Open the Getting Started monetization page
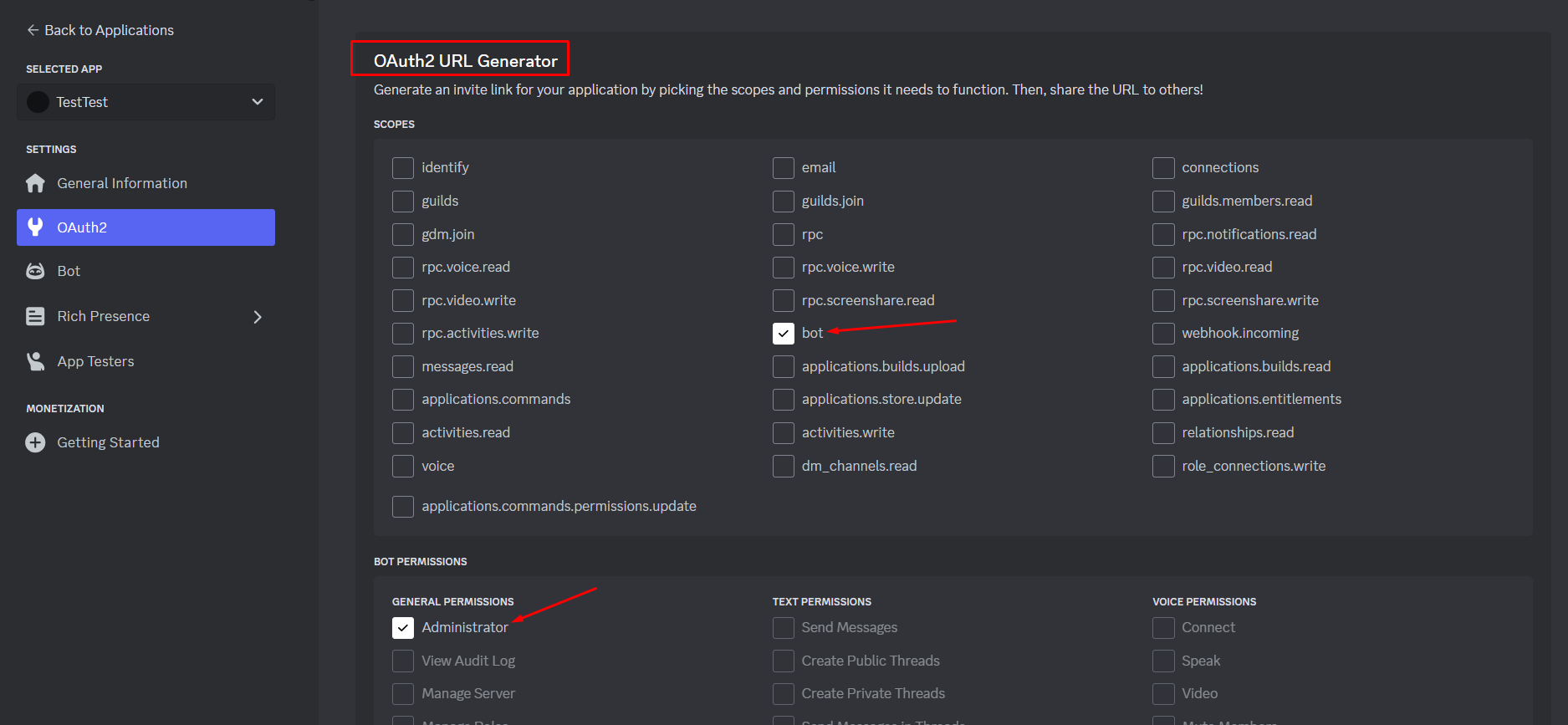 [108, 442]
